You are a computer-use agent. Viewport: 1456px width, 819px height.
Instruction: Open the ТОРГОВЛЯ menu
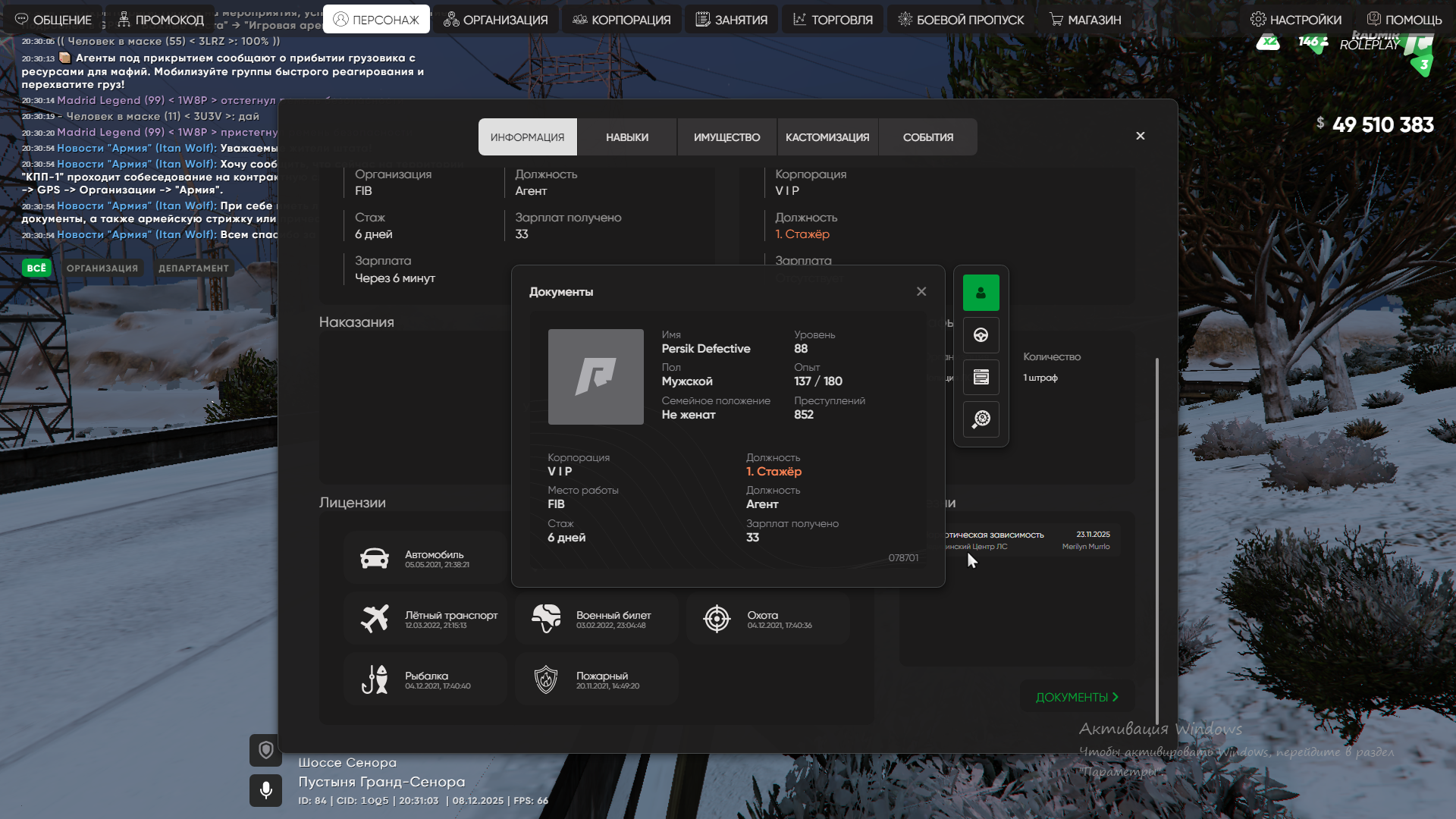[833, 20]
